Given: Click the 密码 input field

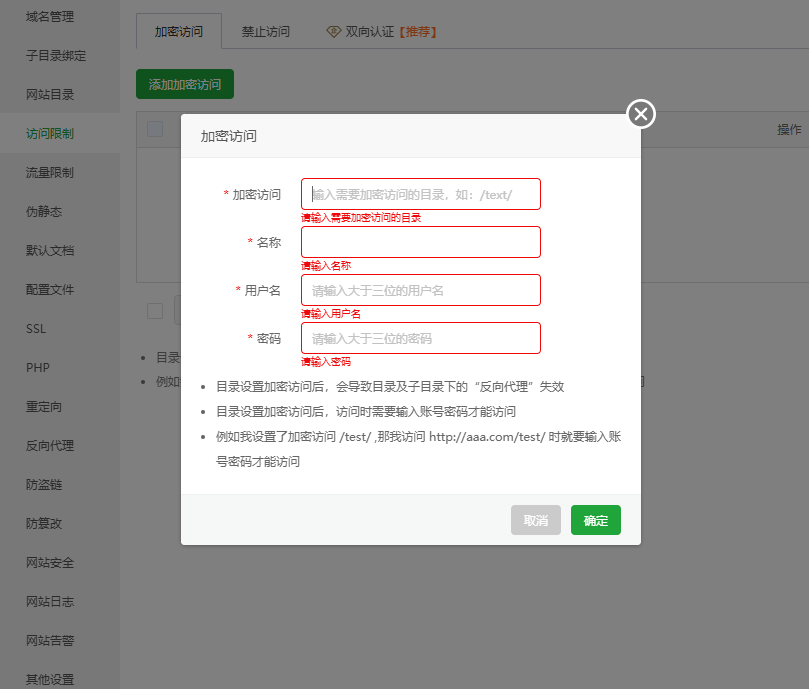Looking at the screenshot, I should coord(420,338).
